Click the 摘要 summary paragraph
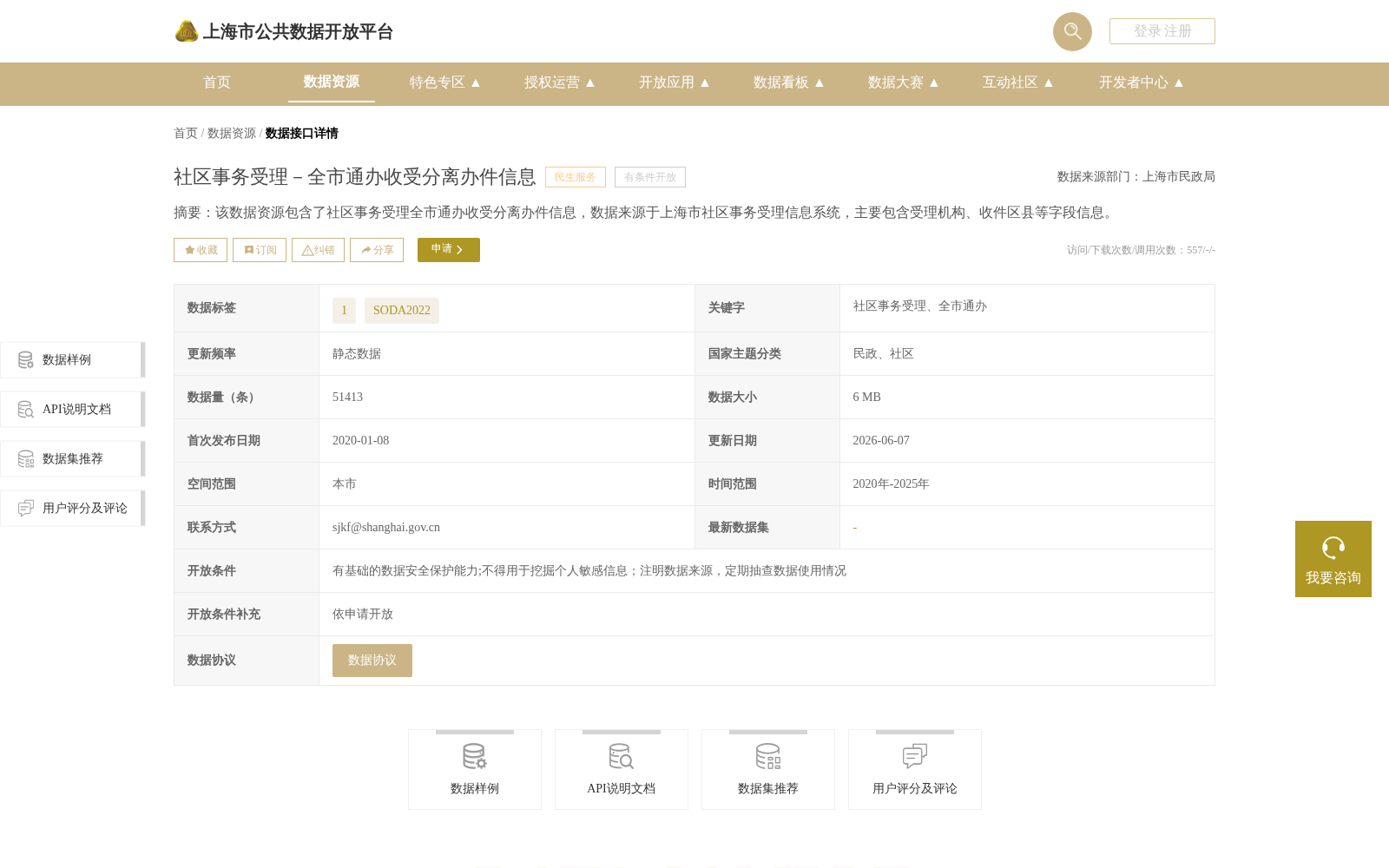Viewport: 1389px width, 868px height. pos(646,213)
